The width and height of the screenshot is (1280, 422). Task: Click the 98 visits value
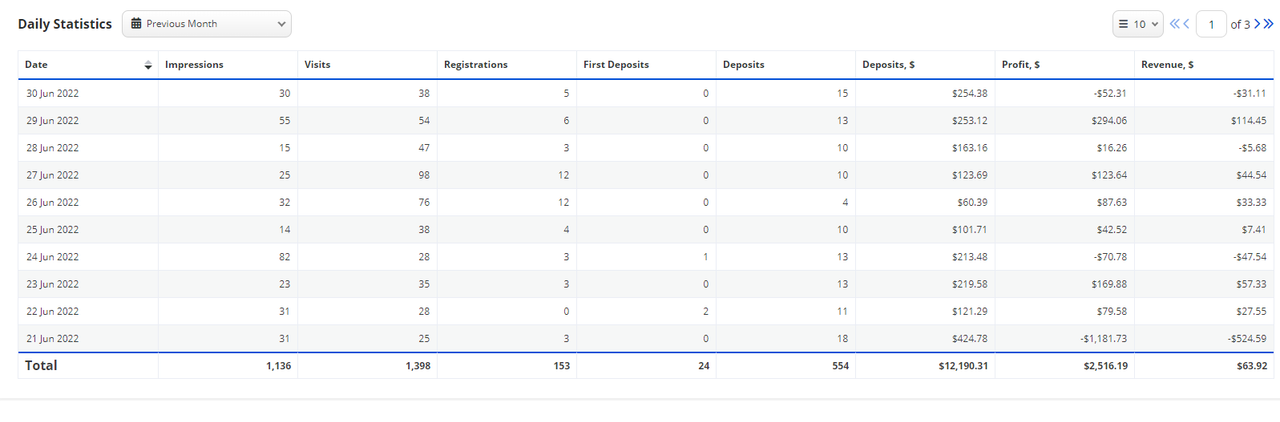[424, 175]
